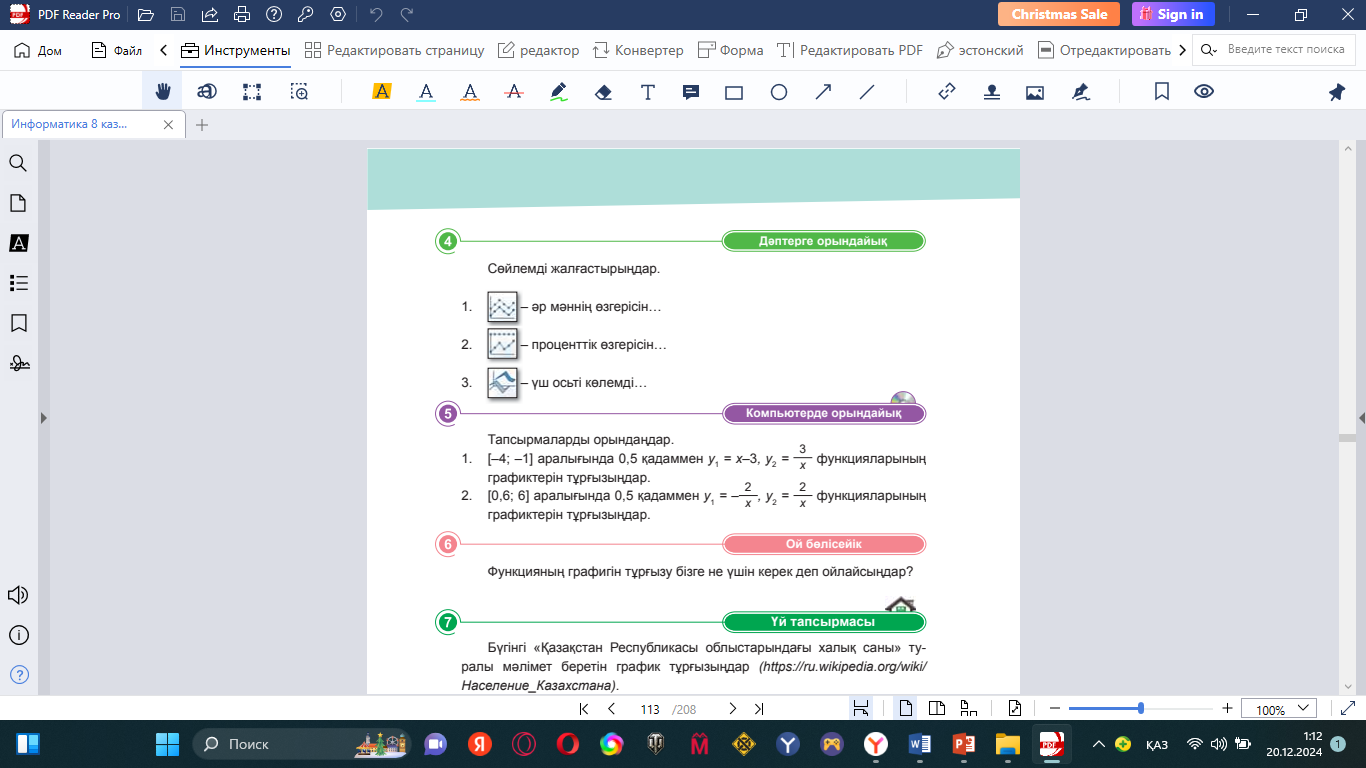This screenshot has width=1366, height=768.
Task: Go to the next page
Action: tap(732, 709)
